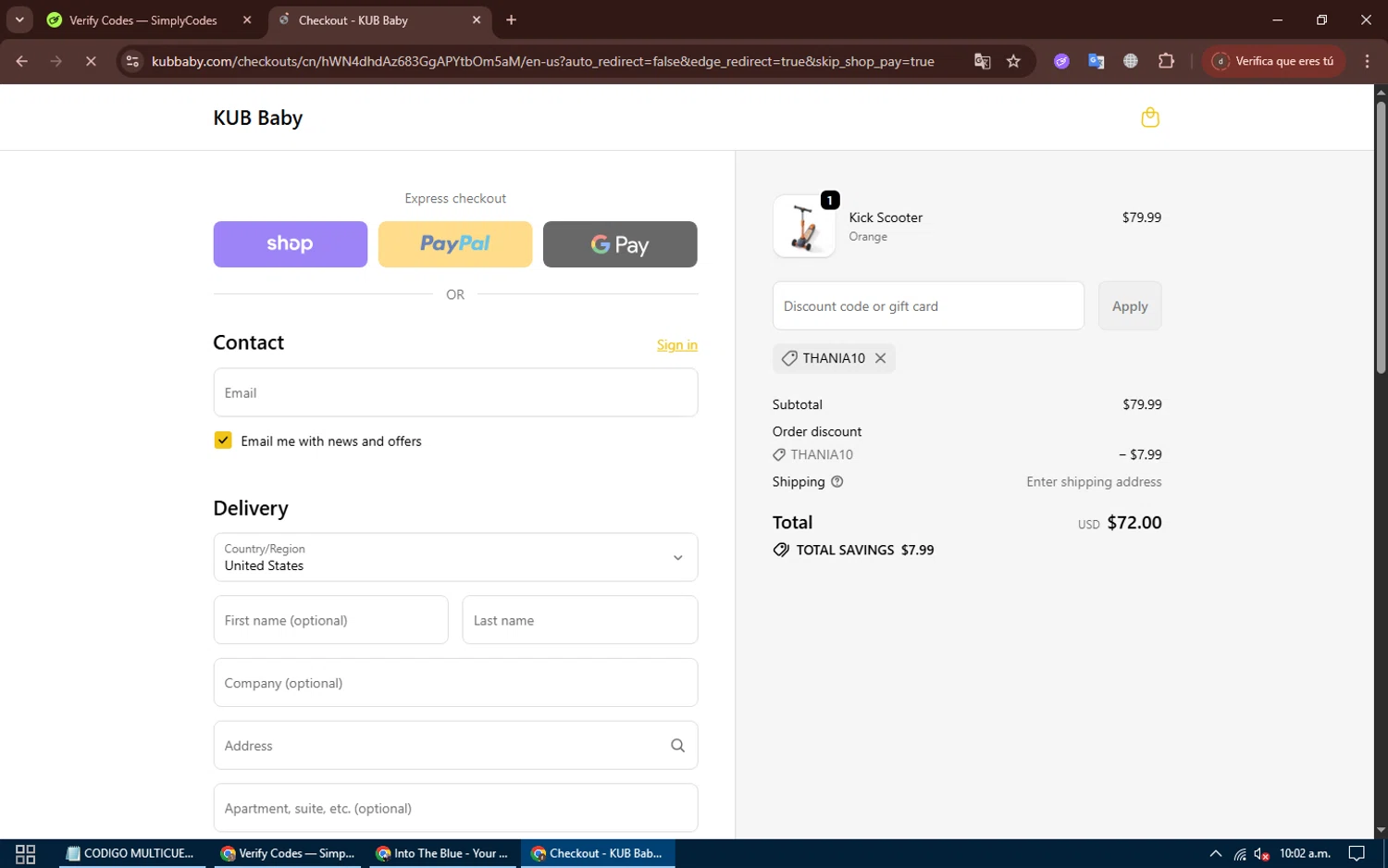Screen dimensions: 1388x868
Task: Open the Chrome three-dot menu
Action: pos(1367,61)
